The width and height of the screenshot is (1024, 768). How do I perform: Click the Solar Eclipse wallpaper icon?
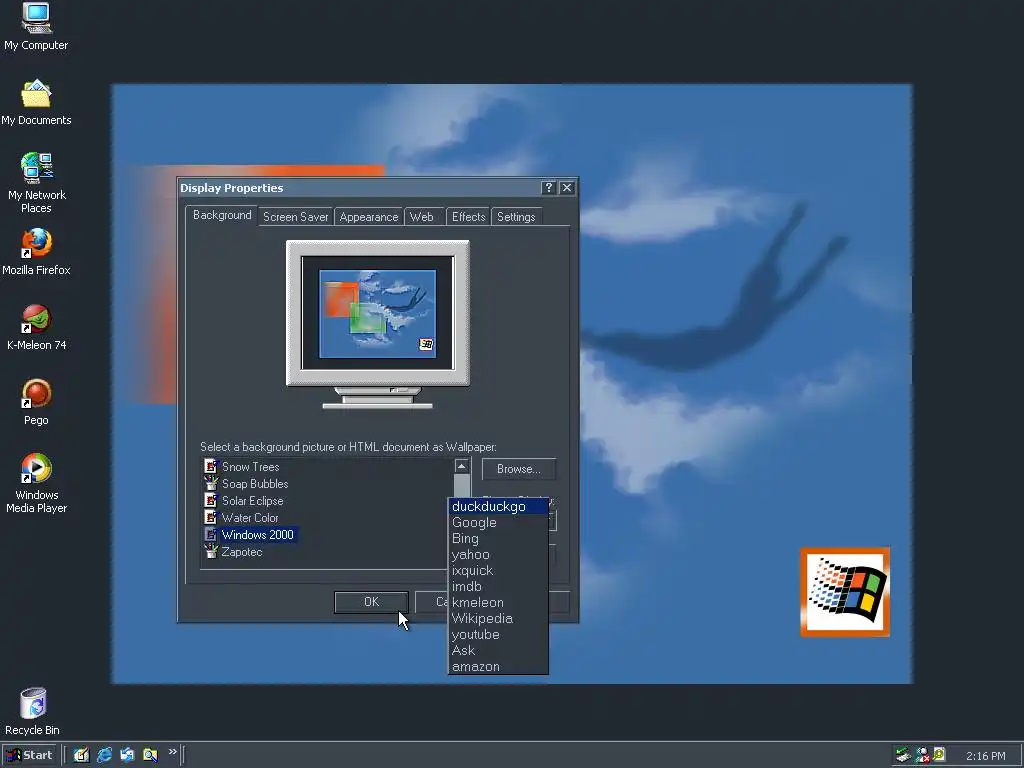click(210, 500)
